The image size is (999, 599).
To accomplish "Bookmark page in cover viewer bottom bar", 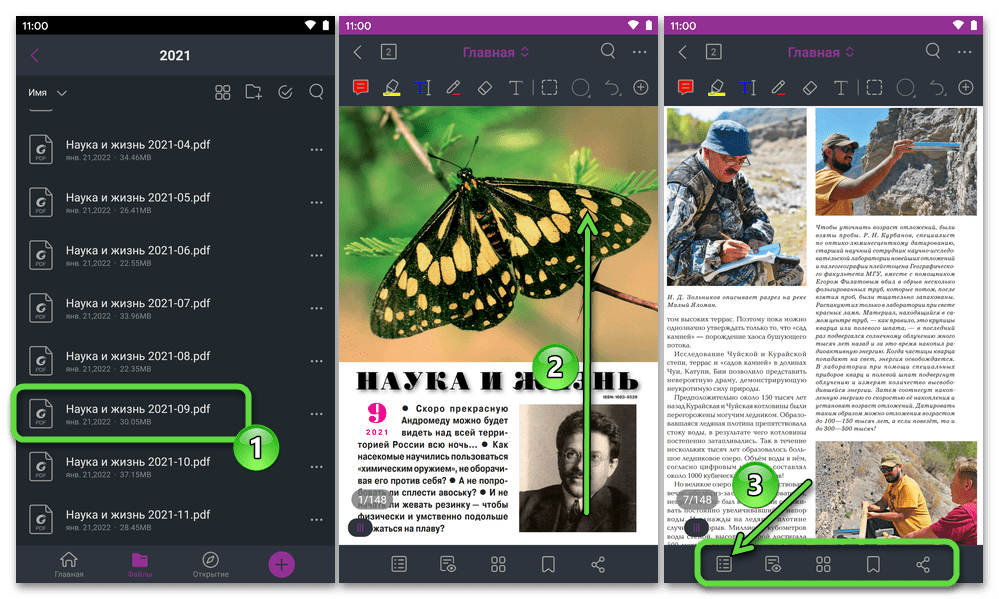I will (x=548, y=564).
